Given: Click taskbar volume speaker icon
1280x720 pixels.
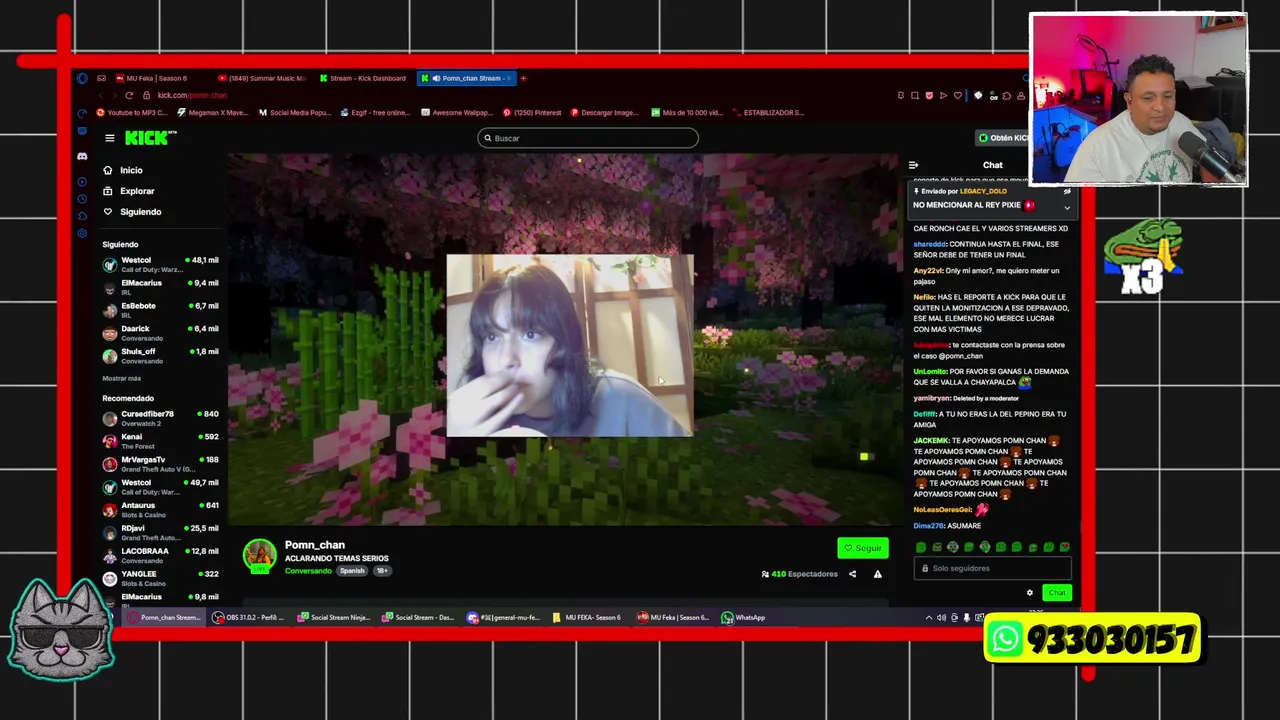Looking at the screenshot, I should (x=941, y=618).
